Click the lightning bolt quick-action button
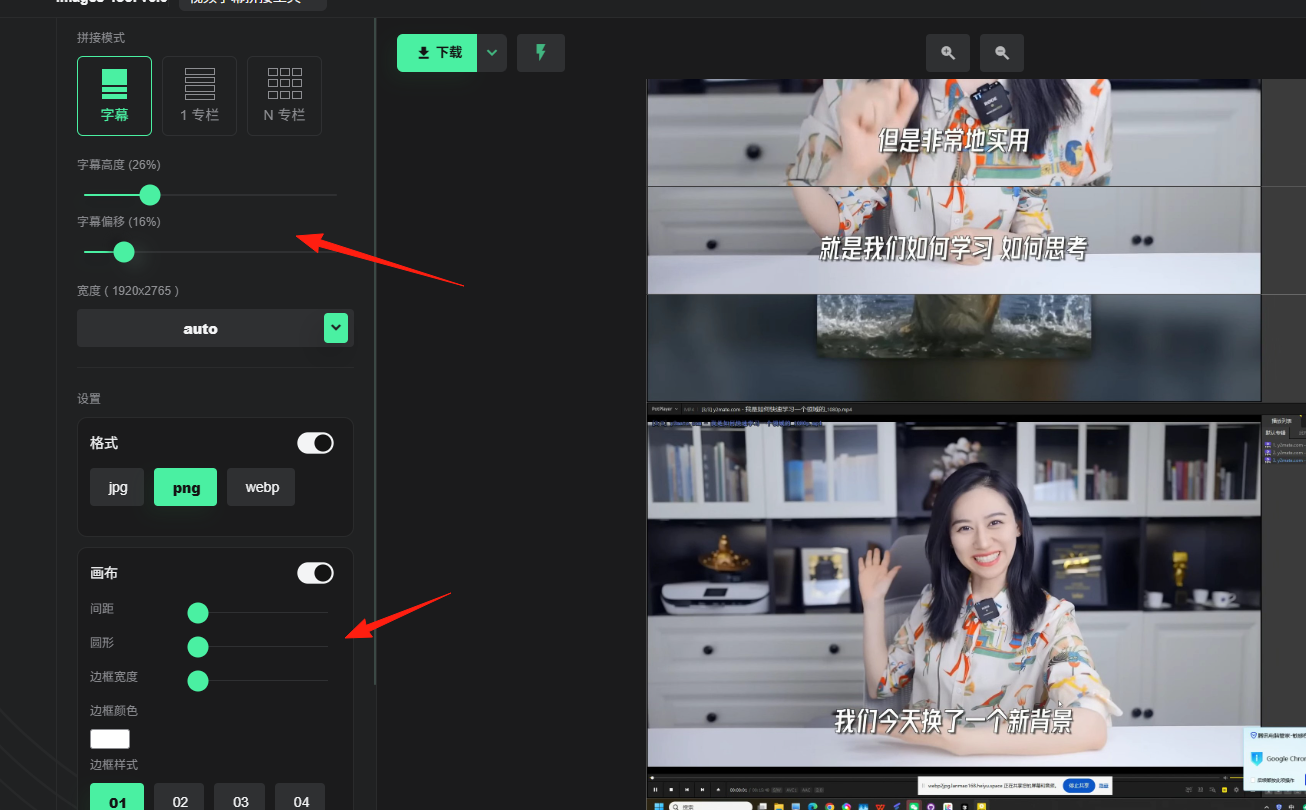This screenshot has width=1306, height=810. [x=541, y=53]
